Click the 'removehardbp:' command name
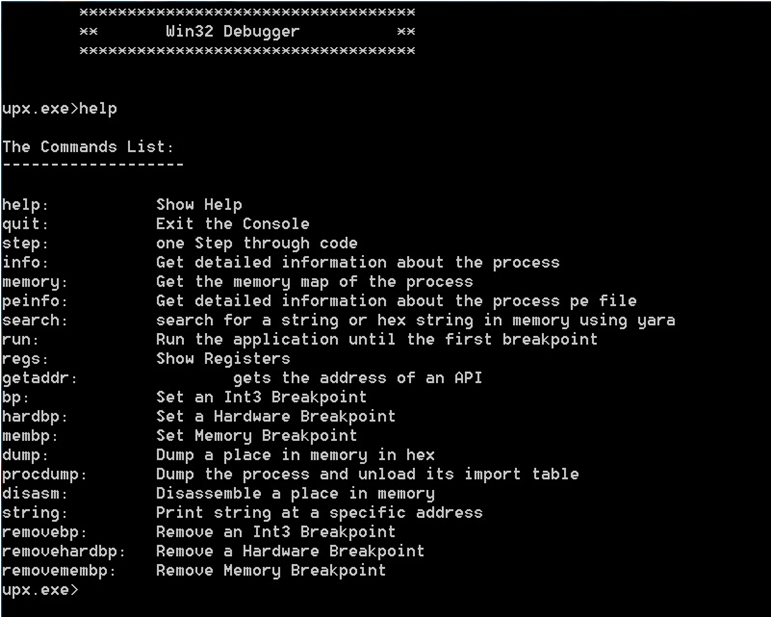772x618 pixels. (64, 552)
